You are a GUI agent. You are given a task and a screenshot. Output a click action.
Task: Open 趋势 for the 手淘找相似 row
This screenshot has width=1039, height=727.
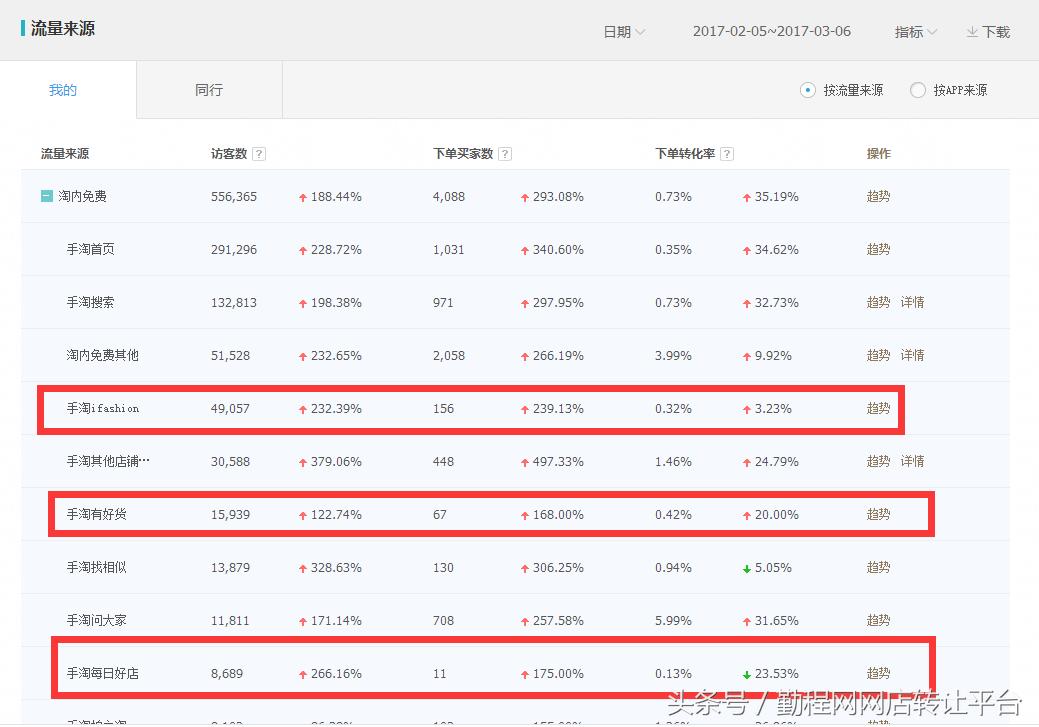point(878,567)
